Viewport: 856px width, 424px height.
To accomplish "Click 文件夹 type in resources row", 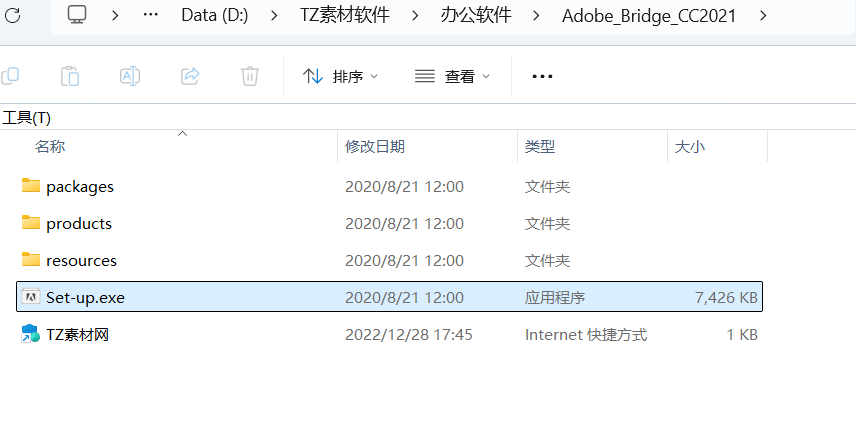I will point(547,261).
